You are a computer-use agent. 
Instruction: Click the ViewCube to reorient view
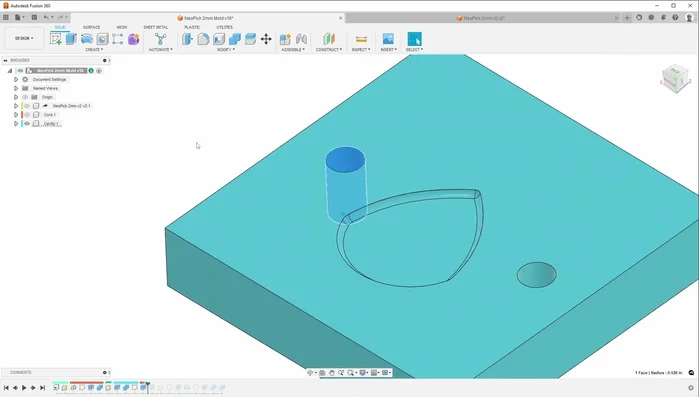pos(675,79)
